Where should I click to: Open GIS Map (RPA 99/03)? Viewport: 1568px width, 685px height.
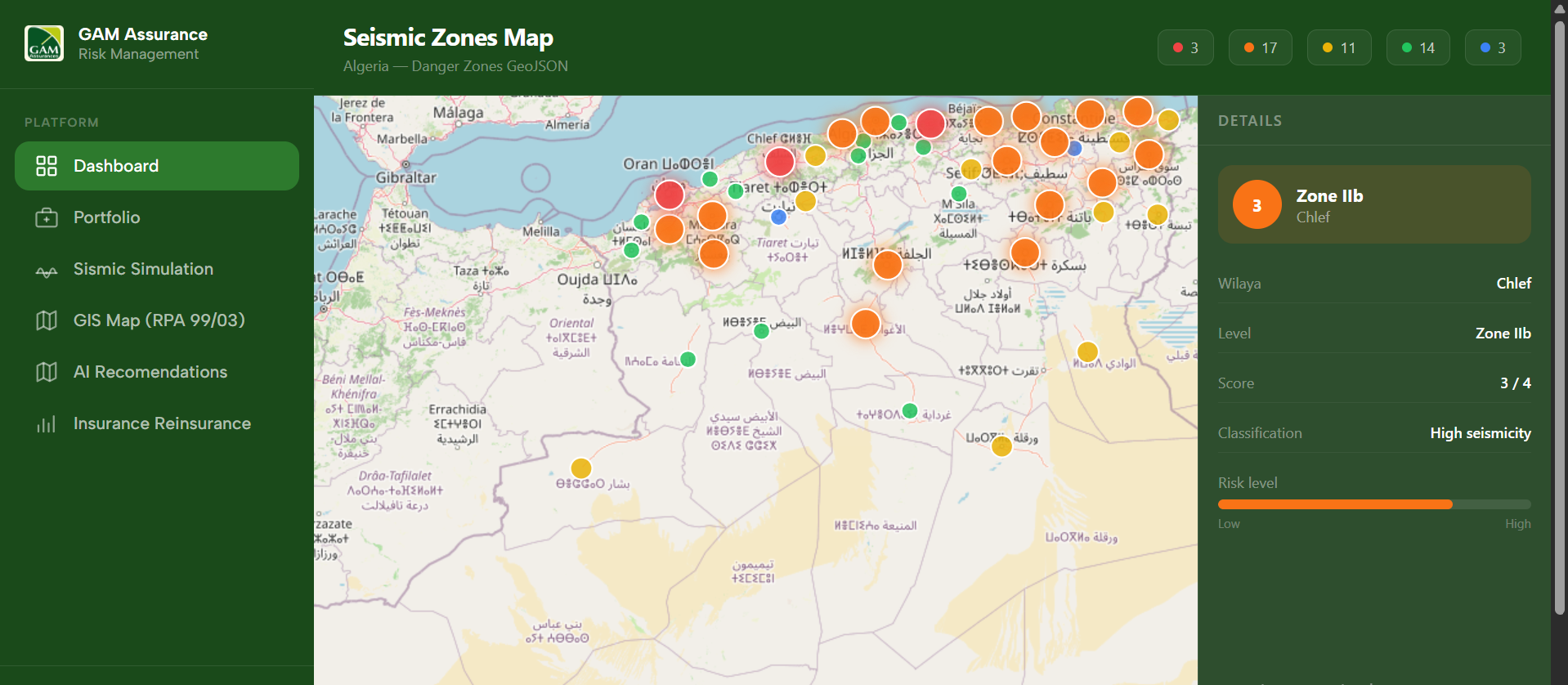pos(157,320)
